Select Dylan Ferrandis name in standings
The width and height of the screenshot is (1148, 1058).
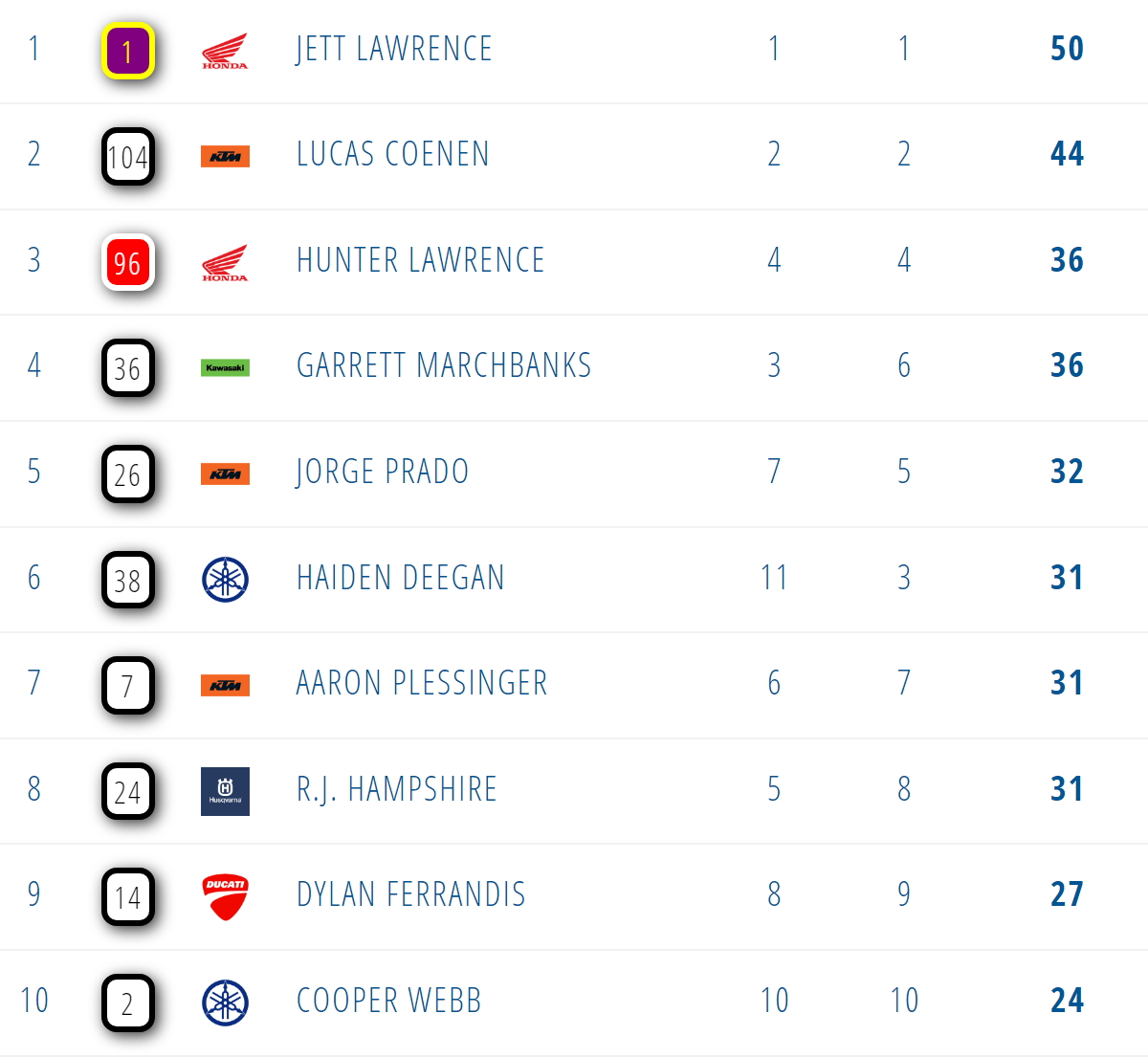point(411,894)
